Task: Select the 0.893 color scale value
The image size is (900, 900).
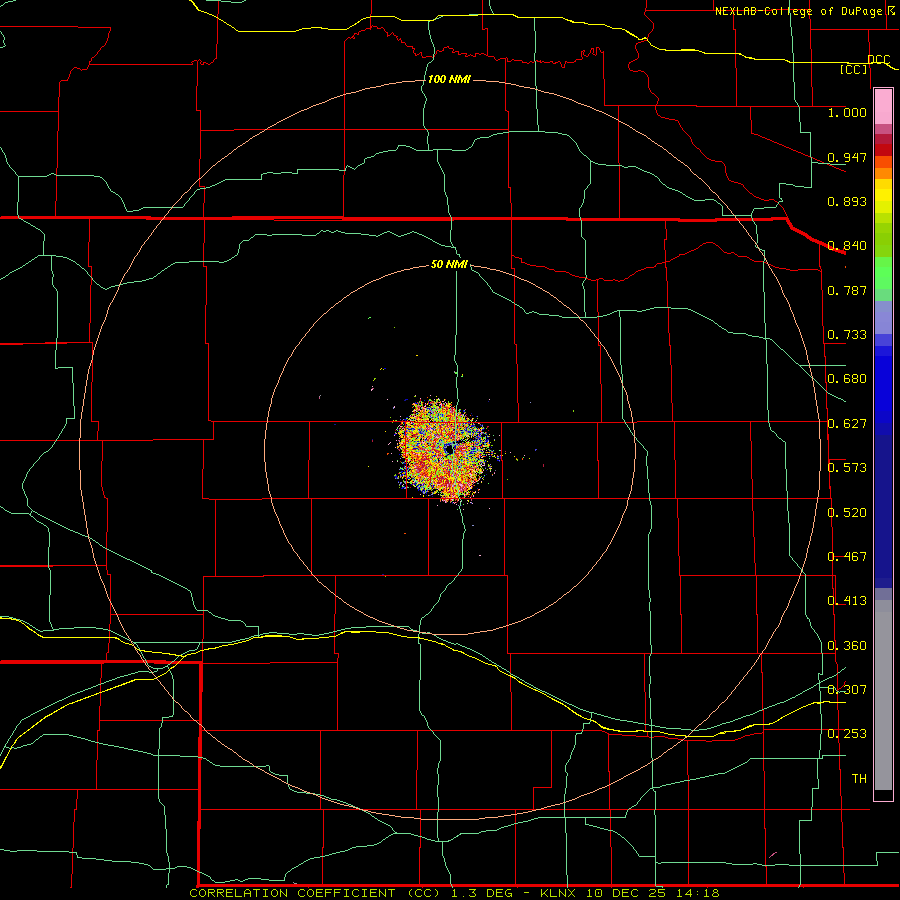Action: 847,201
